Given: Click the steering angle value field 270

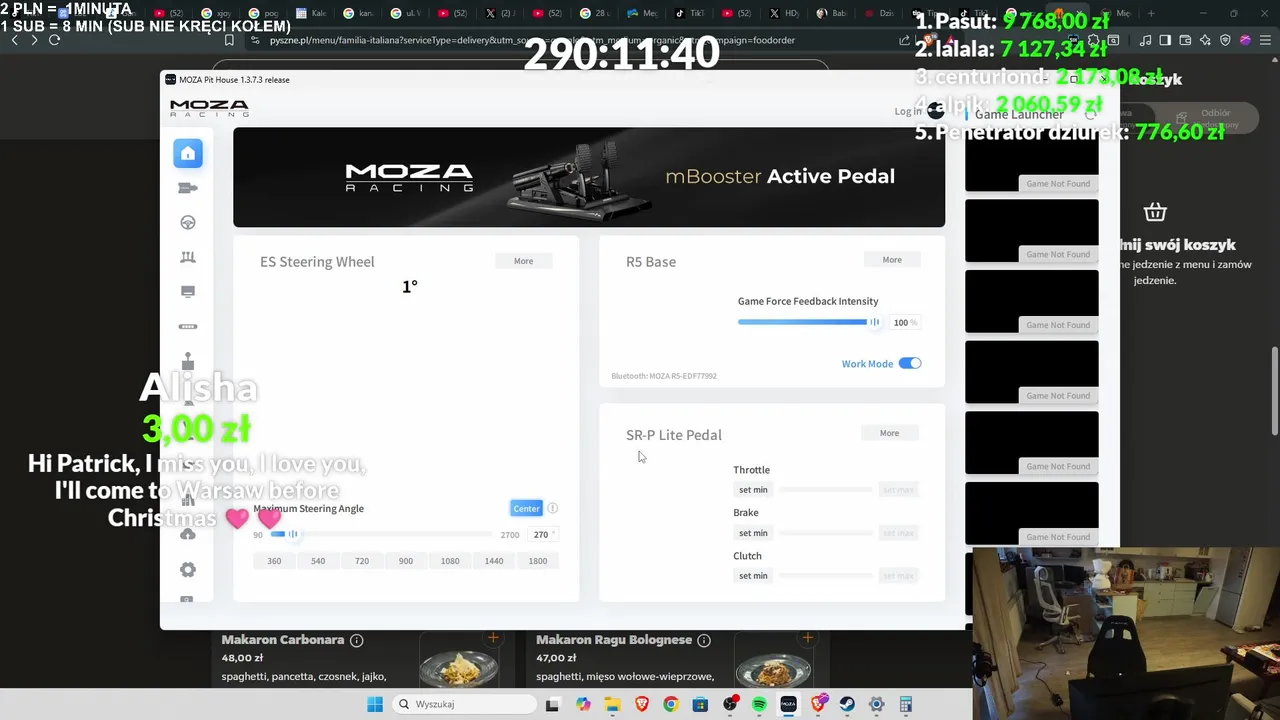Looking at the screenshot, I should [x=541, y=535].
